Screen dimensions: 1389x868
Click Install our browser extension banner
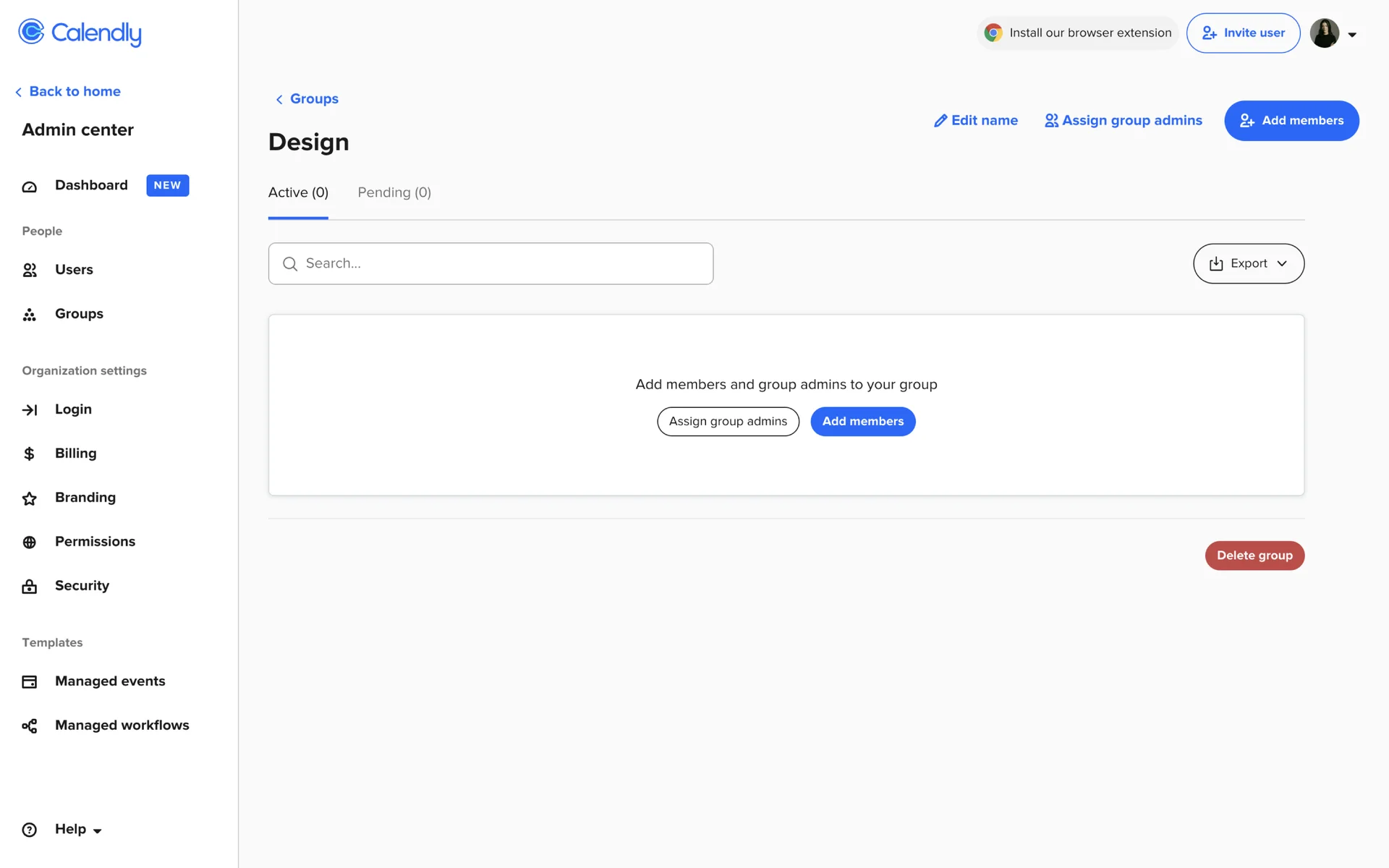point(1077,33)
